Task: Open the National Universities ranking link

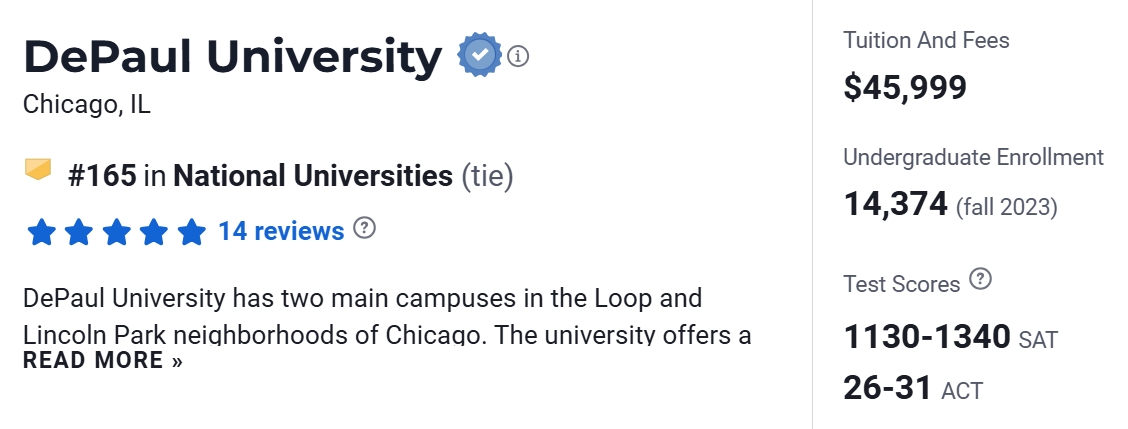Action: tap(312, 177)
